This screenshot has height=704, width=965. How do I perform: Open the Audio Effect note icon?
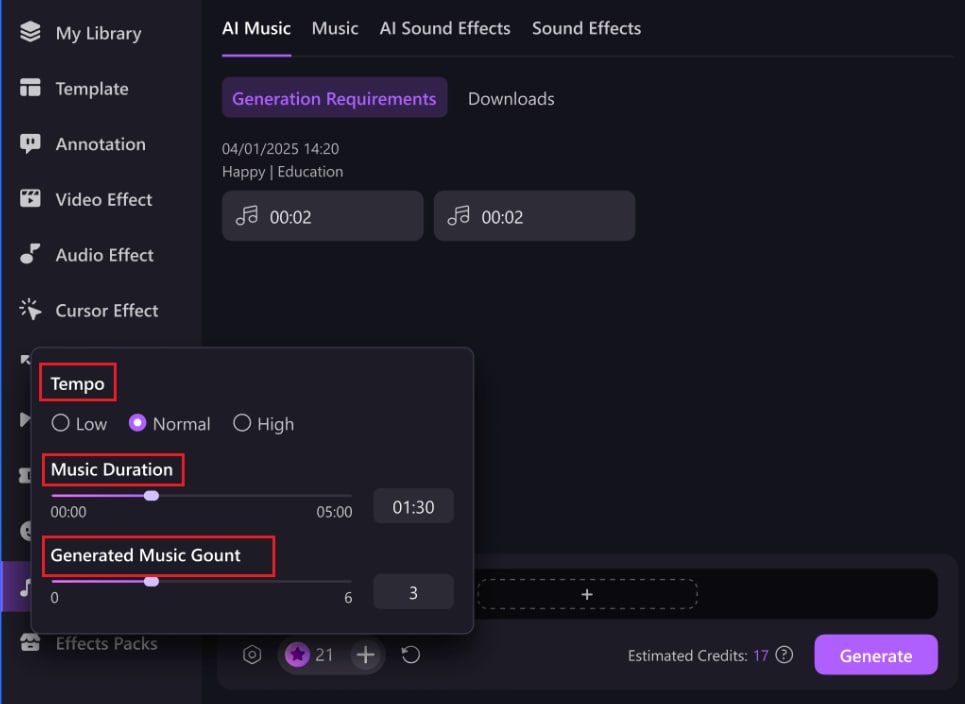30,254
